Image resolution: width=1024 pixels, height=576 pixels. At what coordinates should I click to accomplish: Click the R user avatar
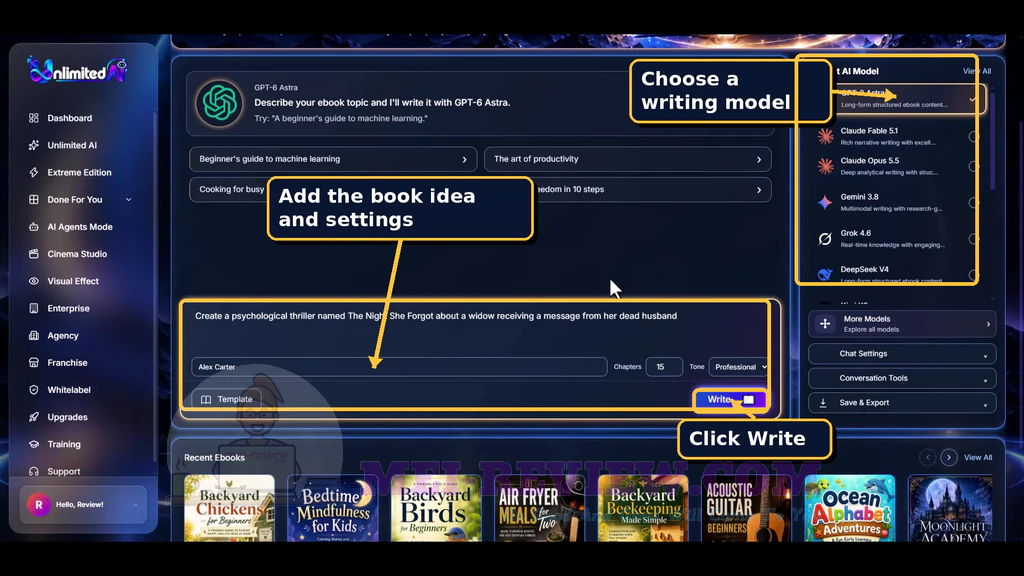click(x=39, y=504)
